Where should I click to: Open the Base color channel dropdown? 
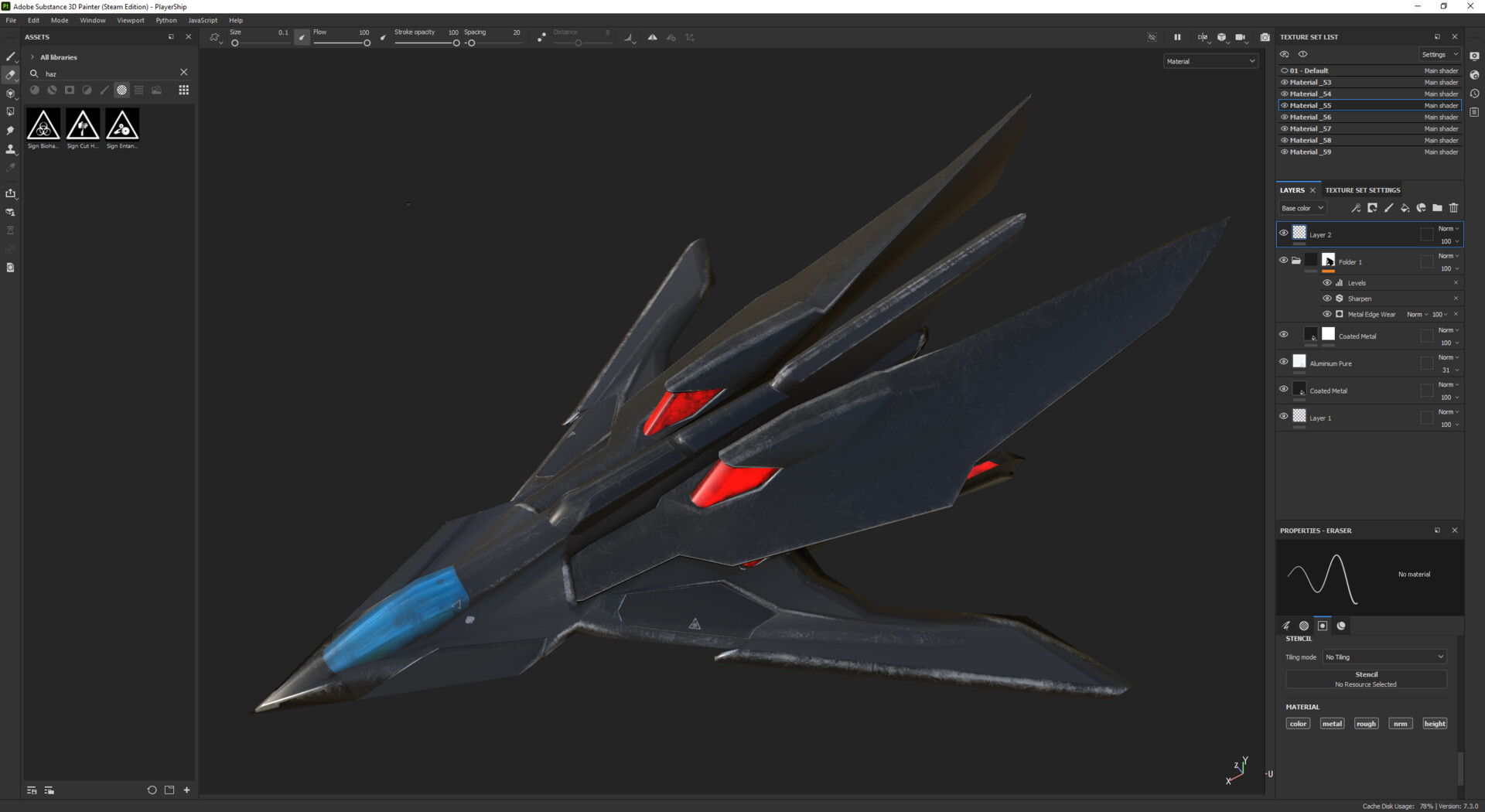click(1302, 207)
